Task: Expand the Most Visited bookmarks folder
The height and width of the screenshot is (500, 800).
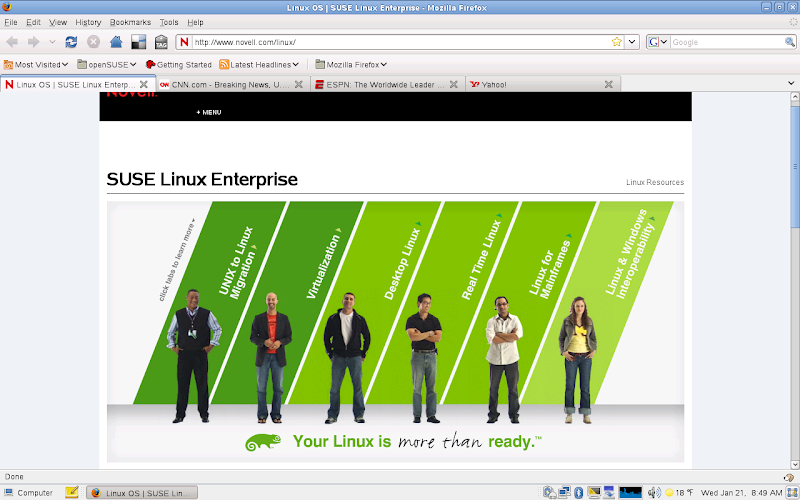Action: pos(36,64)
